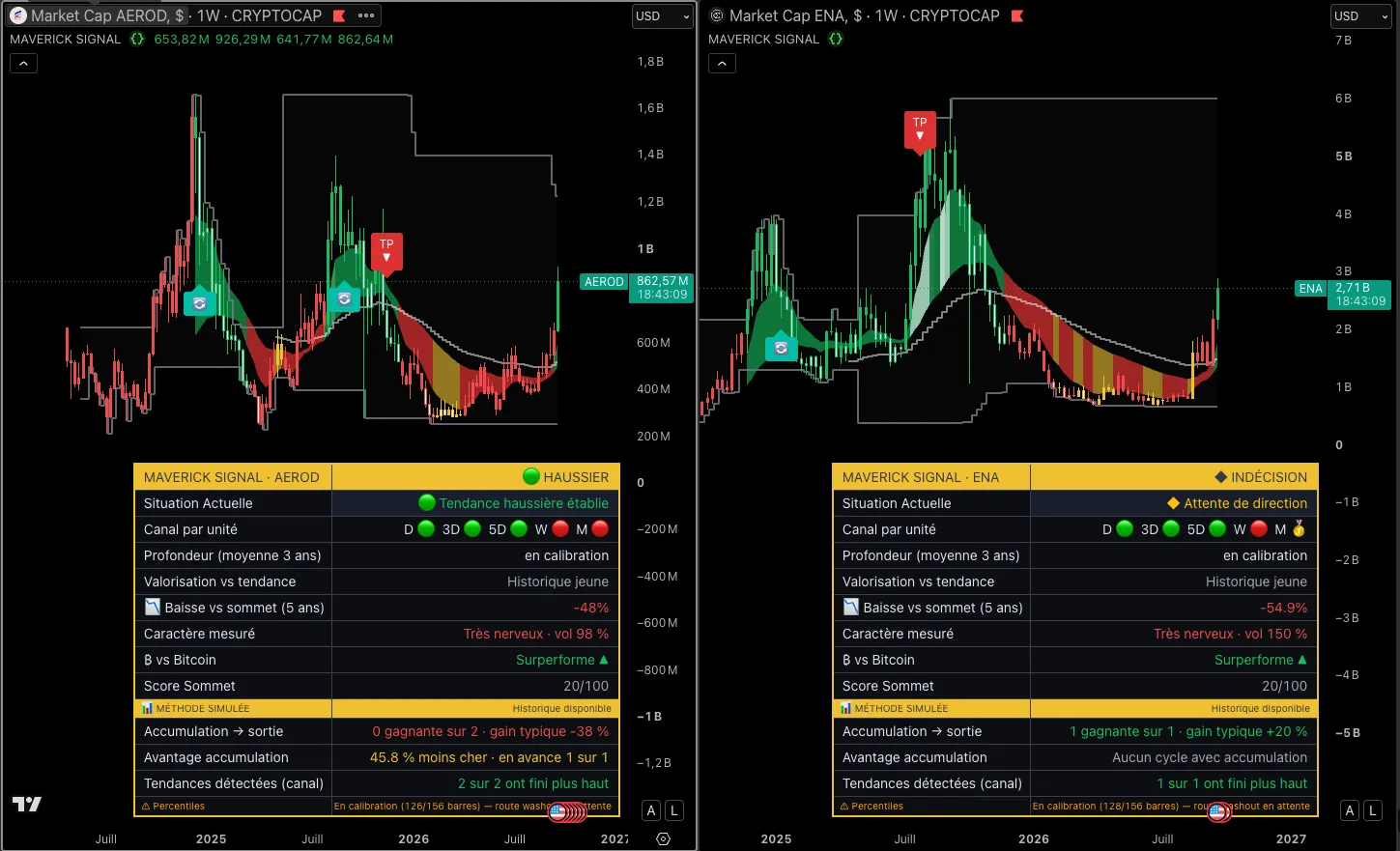Open the red flag on AEROD chart
The image size is (1400, 851).
pos(339,15)
